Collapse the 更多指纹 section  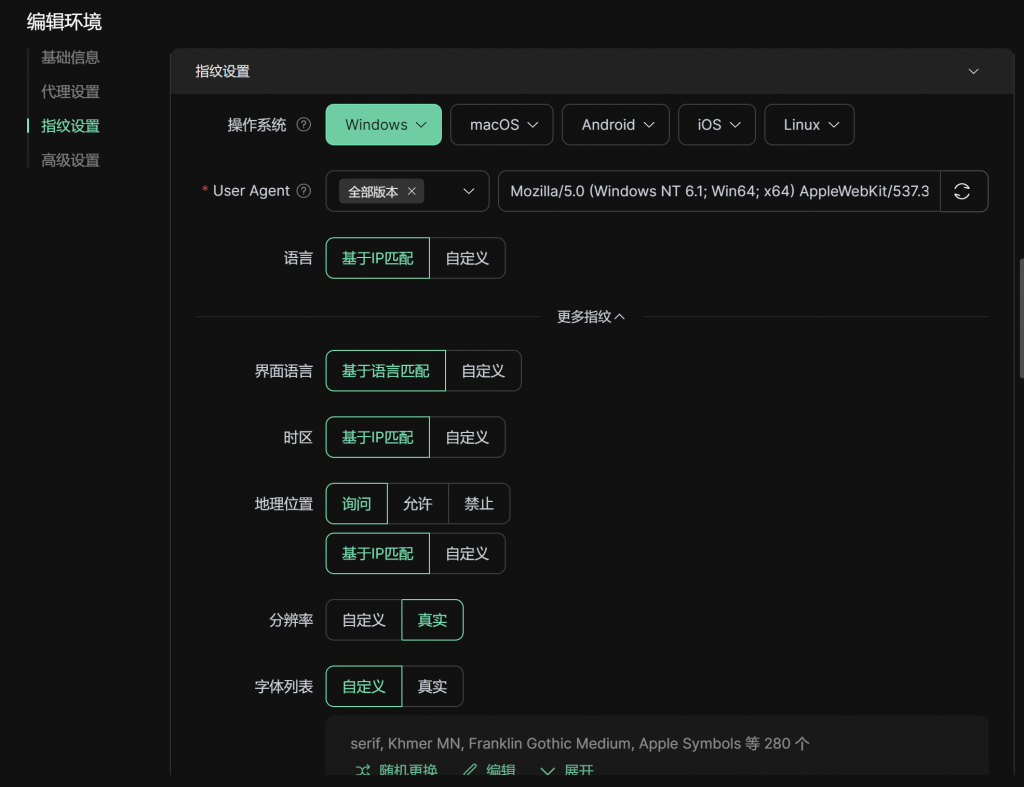(x=590, y=317)
